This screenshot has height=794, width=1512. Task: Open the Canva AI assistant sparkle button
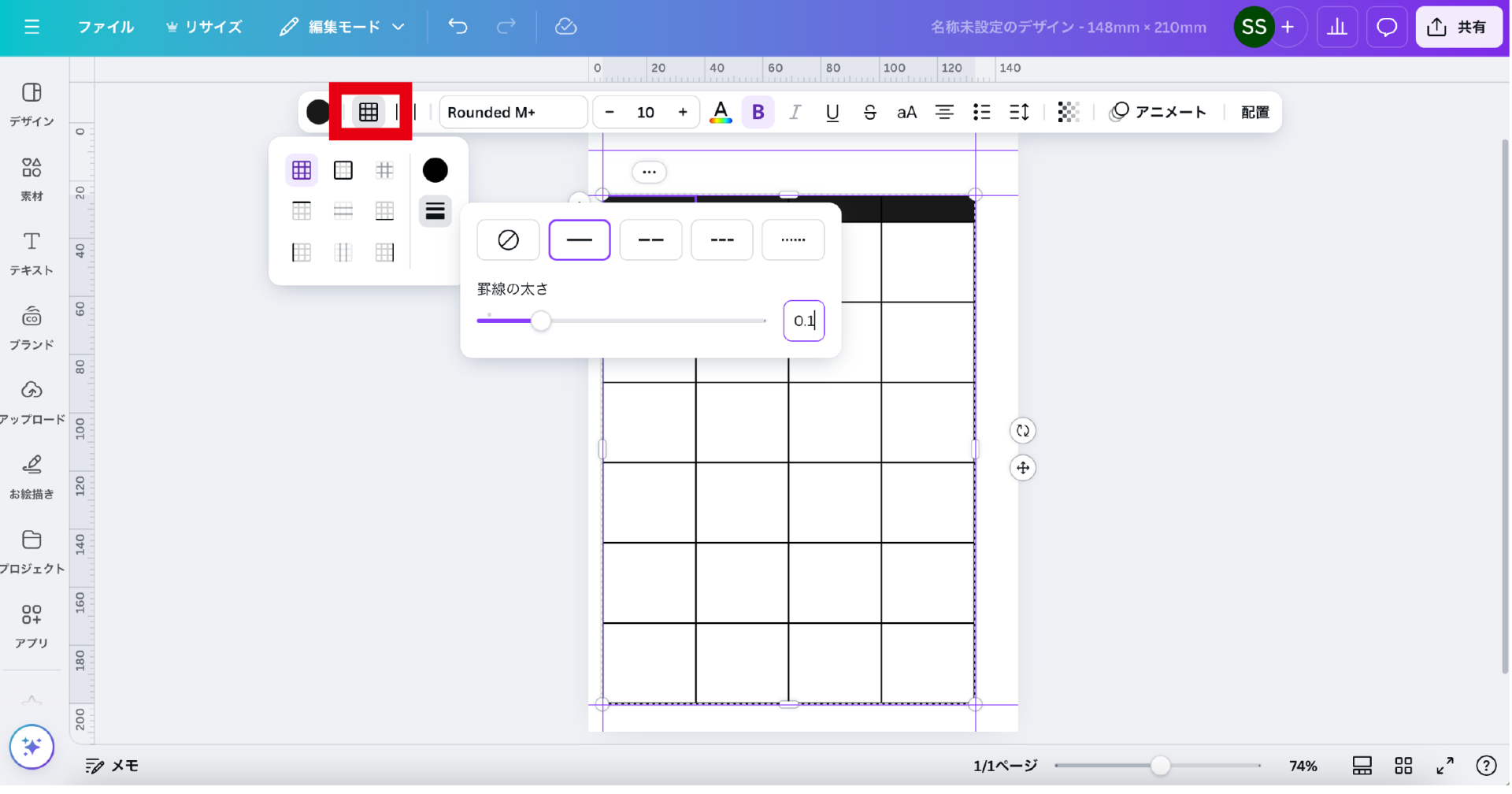click(31, 746)
